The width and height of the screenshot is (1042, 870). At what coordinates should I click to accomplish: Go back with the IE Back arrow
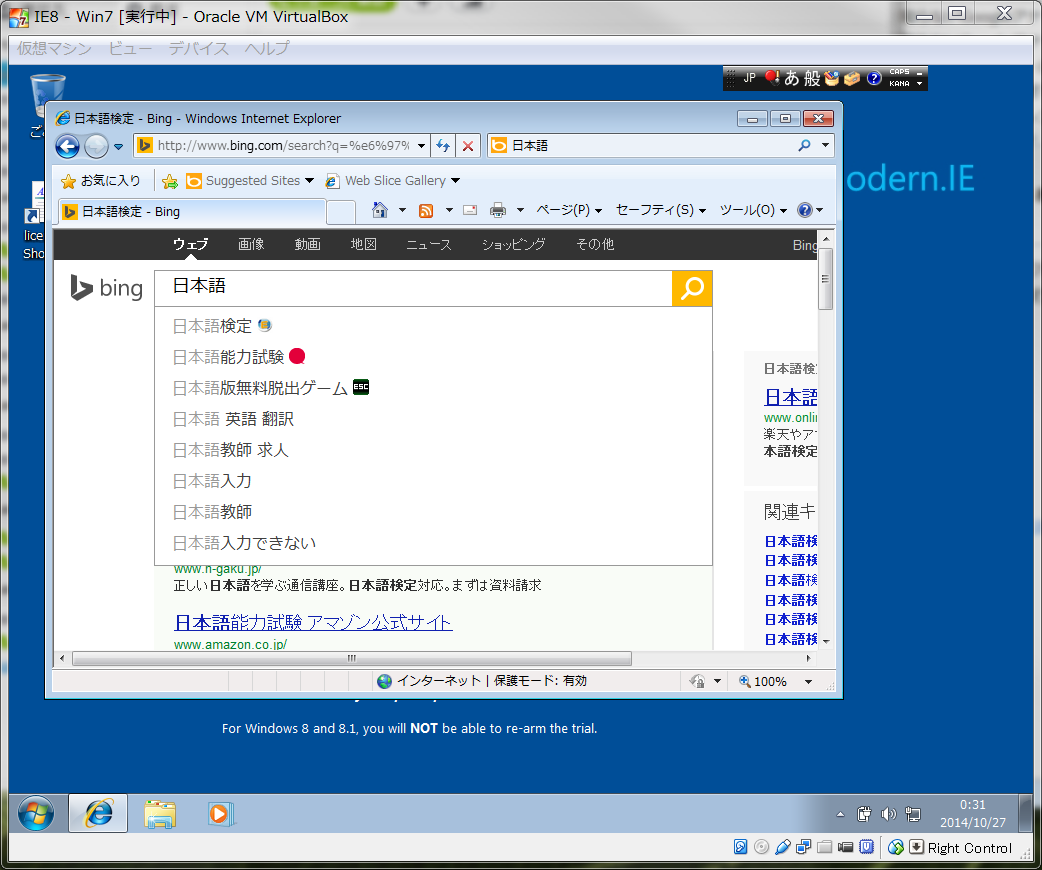click(67, 146)
